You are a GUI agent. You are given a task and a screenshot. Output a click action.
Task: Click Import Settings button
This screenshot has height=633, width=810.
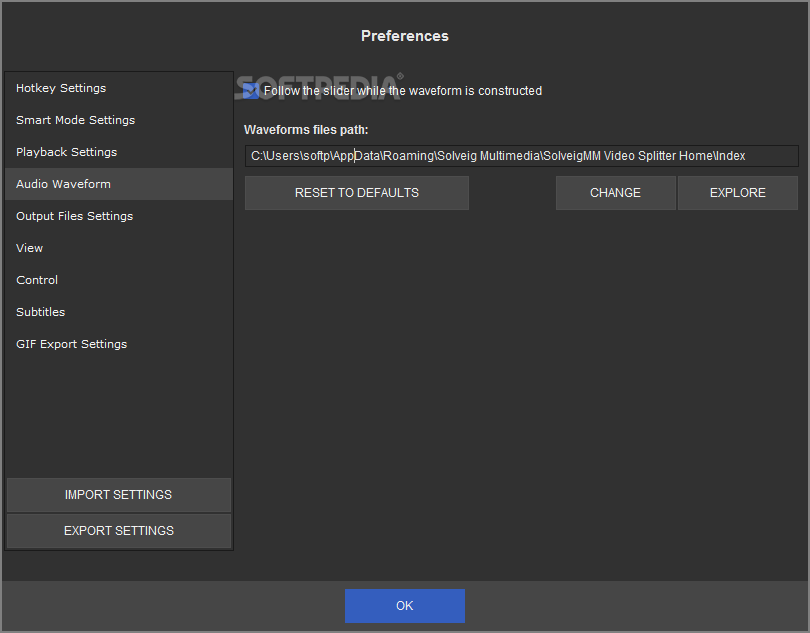point(119,495)
